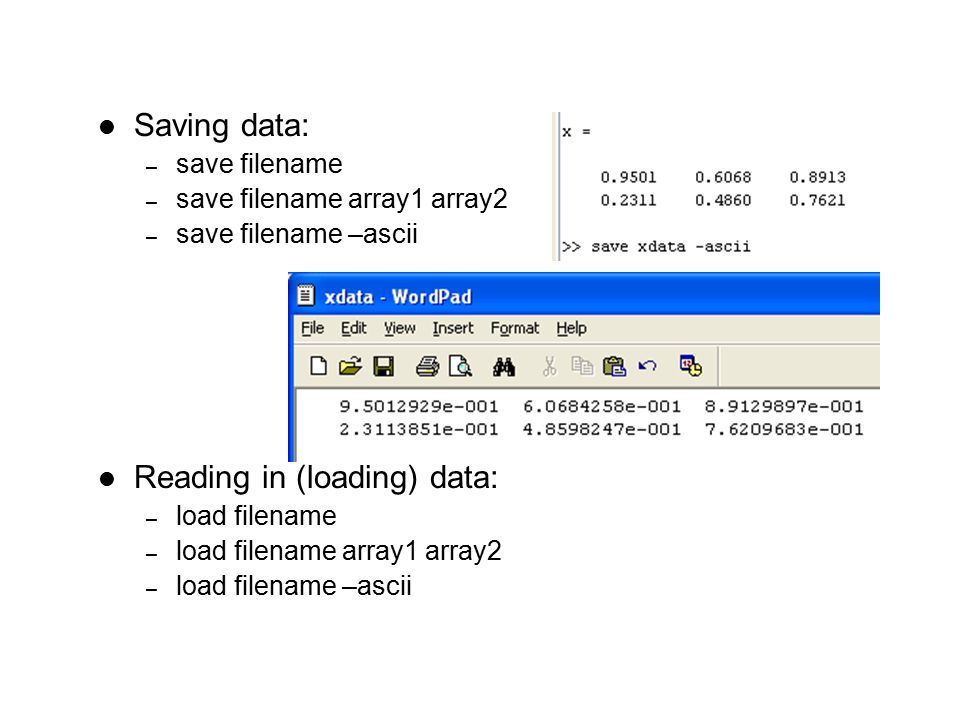Image resolution: width=960 pixels, height=720 pixels.
Task: Click value 8.9129897e-001 in WordPad
Action: point(784,407)
